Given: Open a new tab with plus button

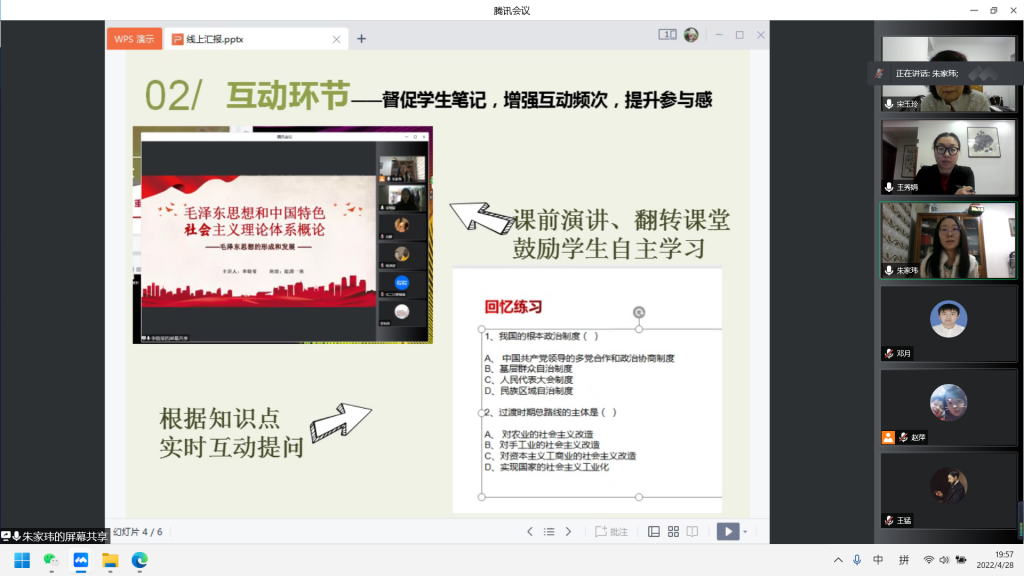Looking at the screenshot, I should coord(361,39).
